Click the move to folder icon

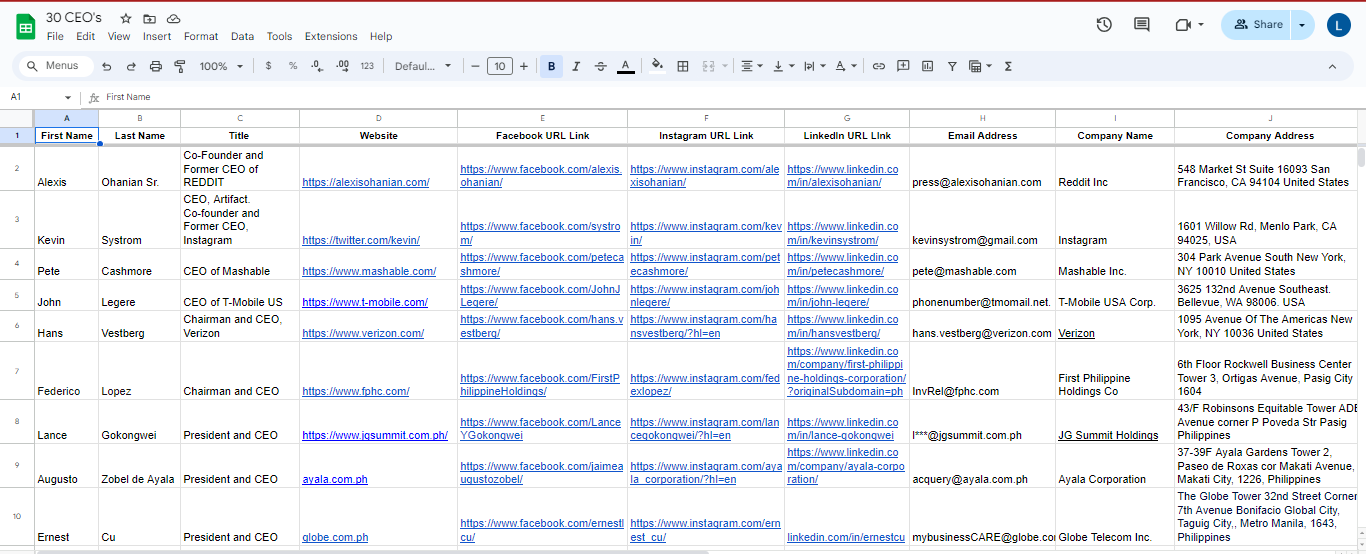(150, 19)
